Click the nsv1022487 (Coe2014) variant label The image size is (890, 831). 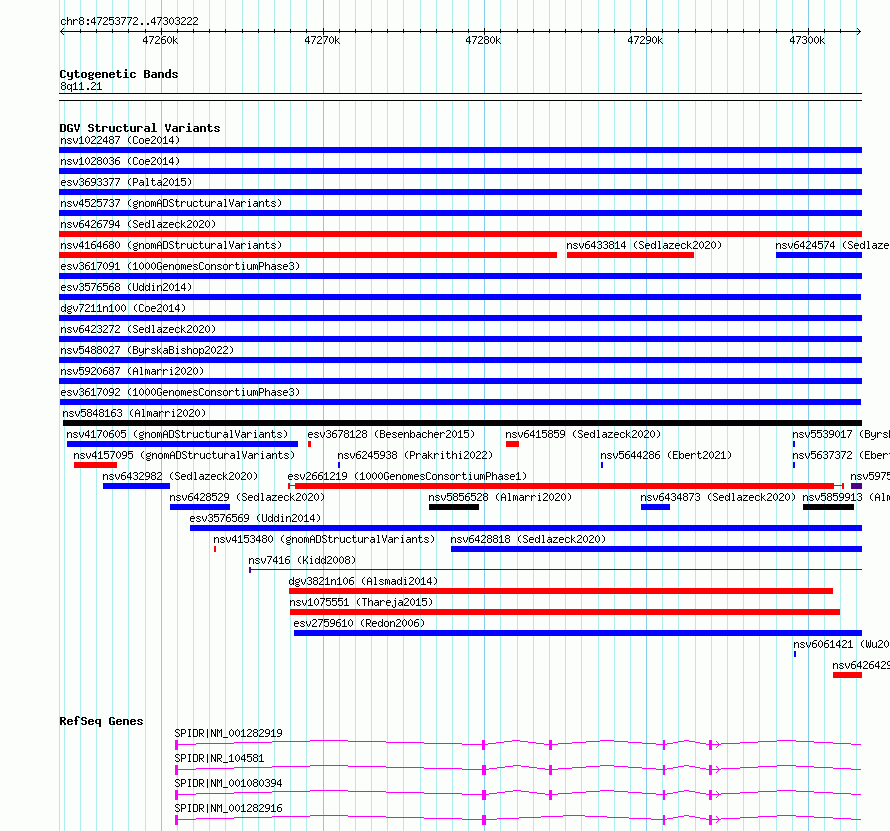(120, 140)
